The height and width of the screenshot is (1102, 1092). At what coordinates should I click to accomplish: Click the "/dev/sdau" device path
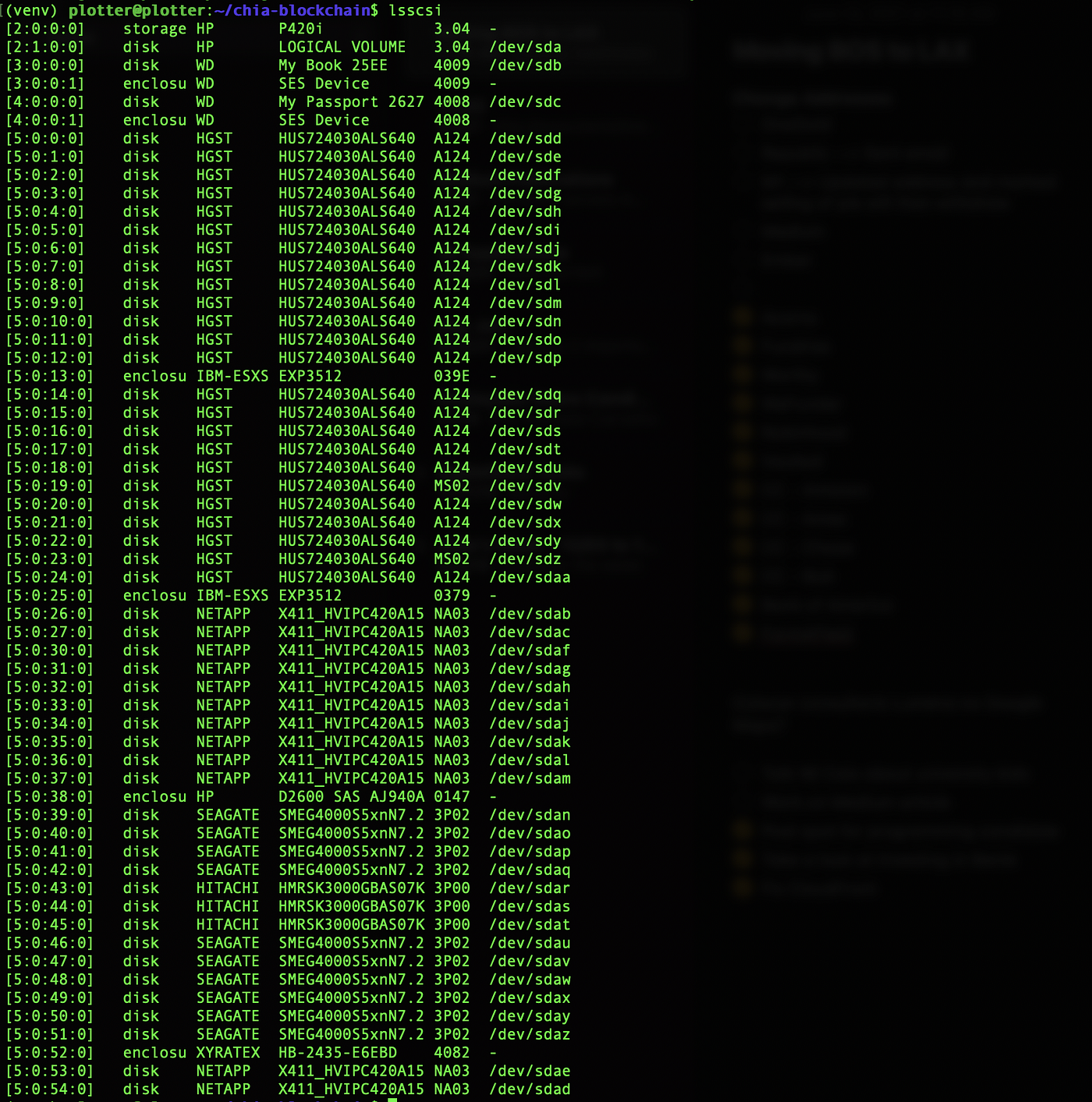tap(530, 943)
